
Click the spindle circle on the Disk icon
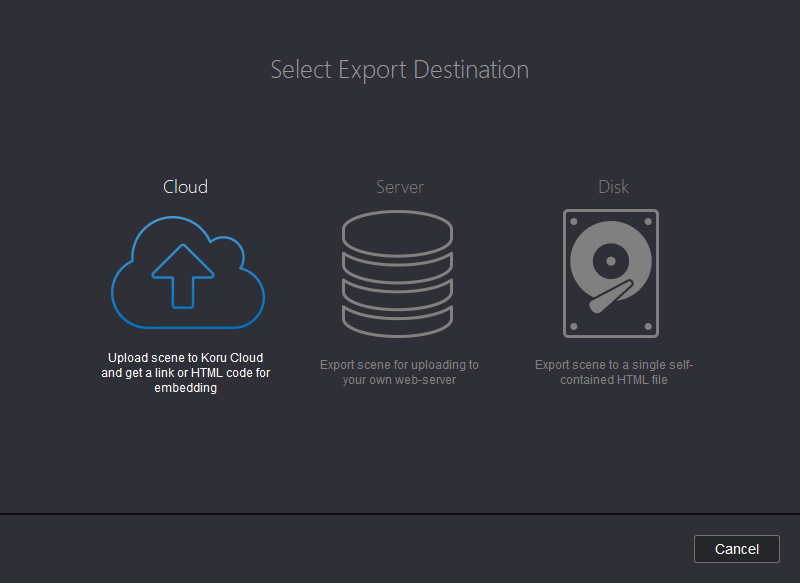tap(612, 262)
